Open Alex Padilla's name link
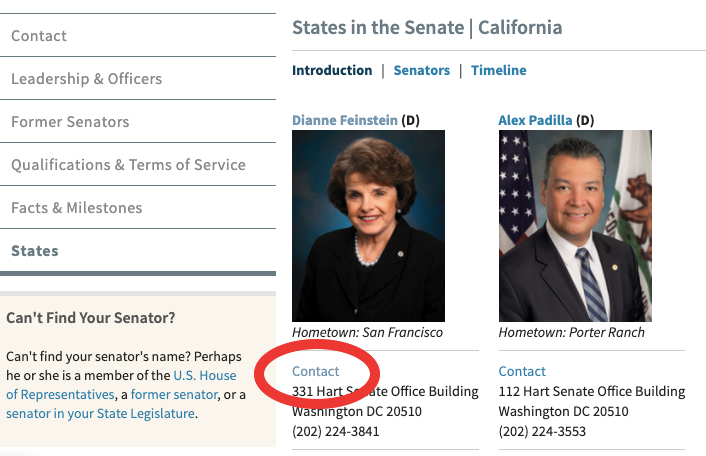The width and height of the screenshot is (706, 456). pos(535,120)
